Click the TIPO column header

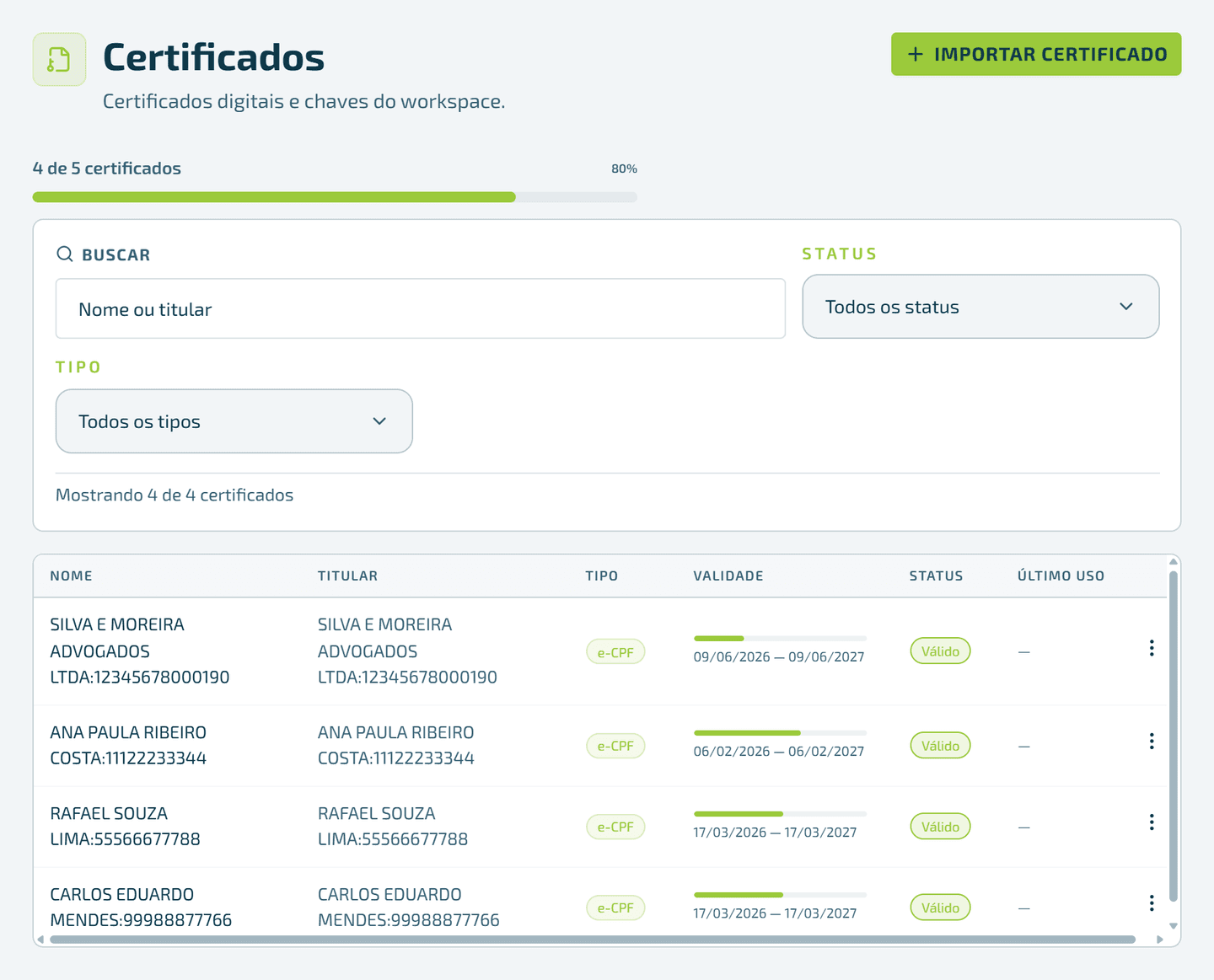[x=602, y=576]
